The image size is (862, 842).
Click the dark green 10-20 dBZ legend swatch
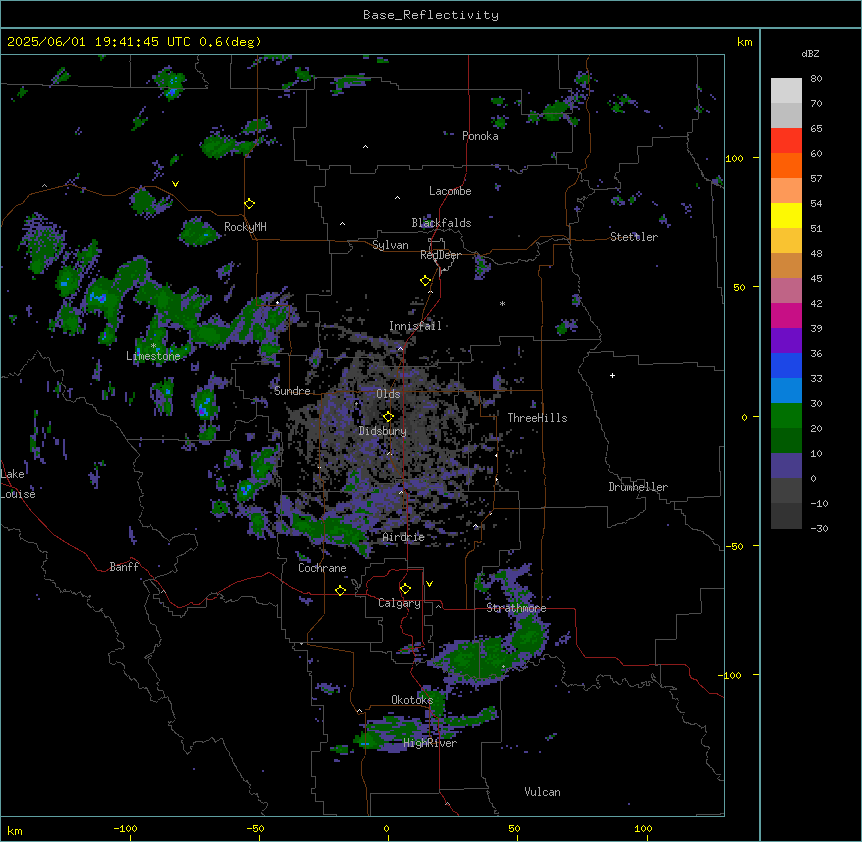[786, 440]
